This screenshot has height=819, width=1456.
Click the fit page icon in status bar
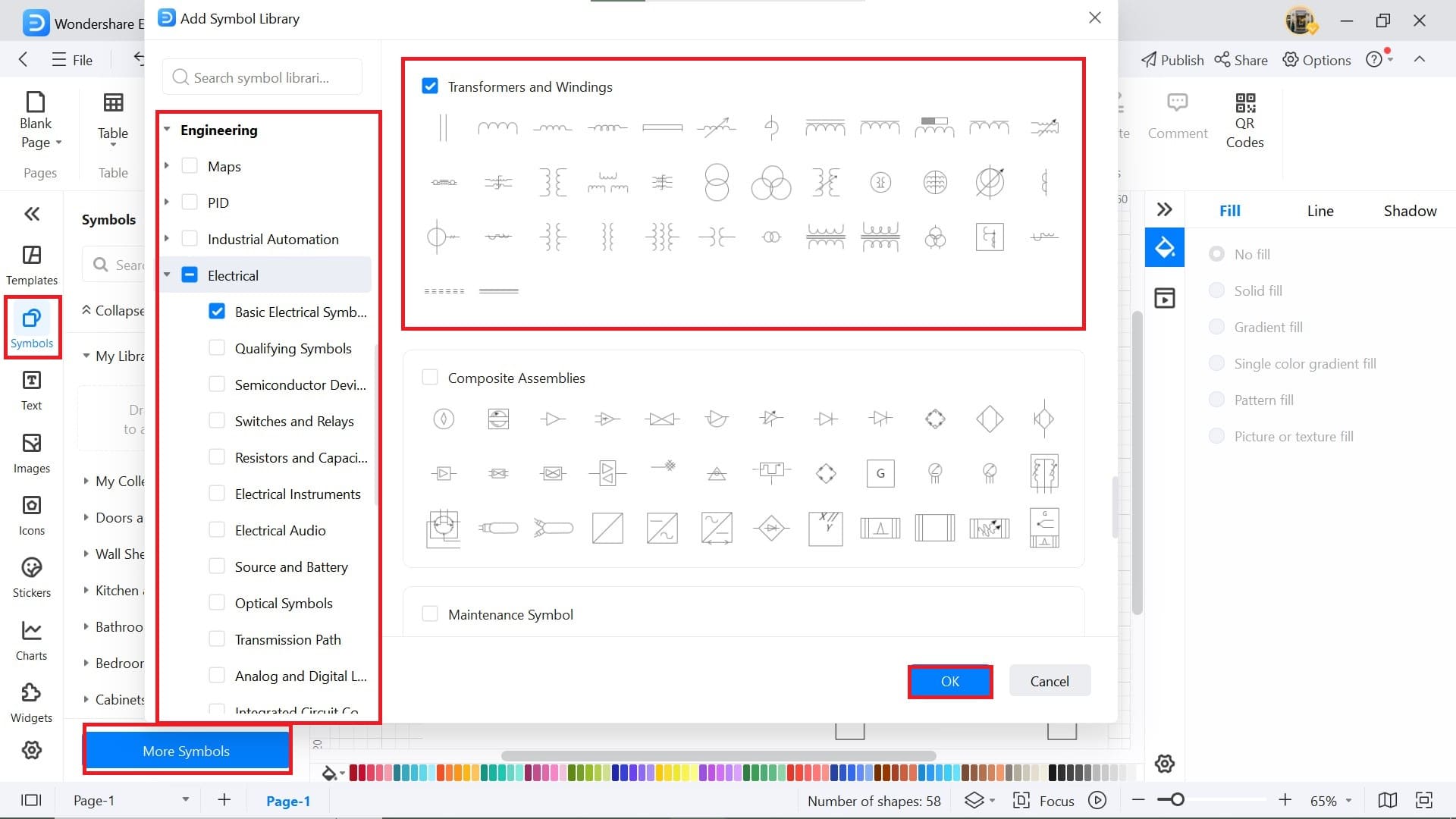click(x=1424, y=800)
